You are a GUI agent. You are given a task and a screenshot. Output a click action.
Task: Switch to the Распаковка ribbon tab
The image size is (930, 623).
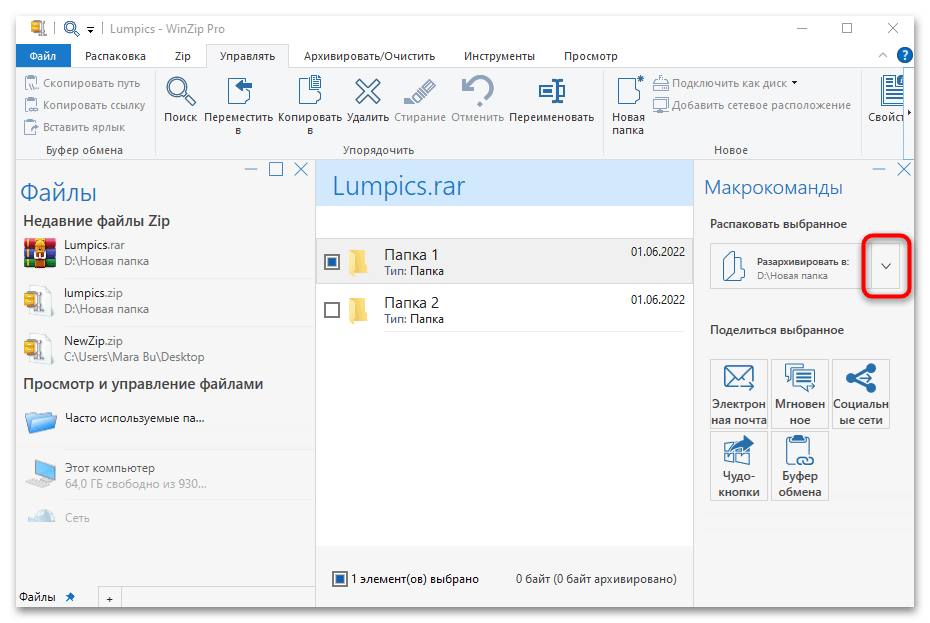click(x=115, y=56)
